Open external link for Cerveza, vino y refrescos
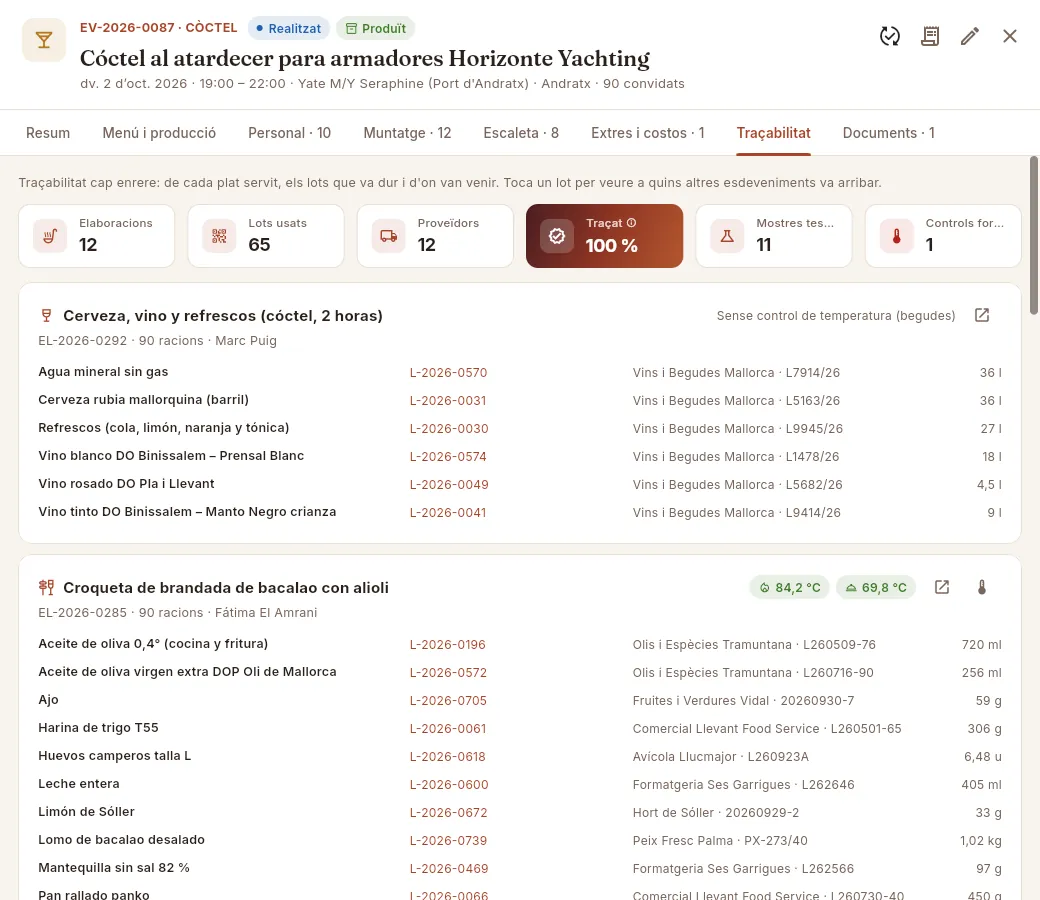Viewport: 1040px width, 900px height. (x=982, y=315)
